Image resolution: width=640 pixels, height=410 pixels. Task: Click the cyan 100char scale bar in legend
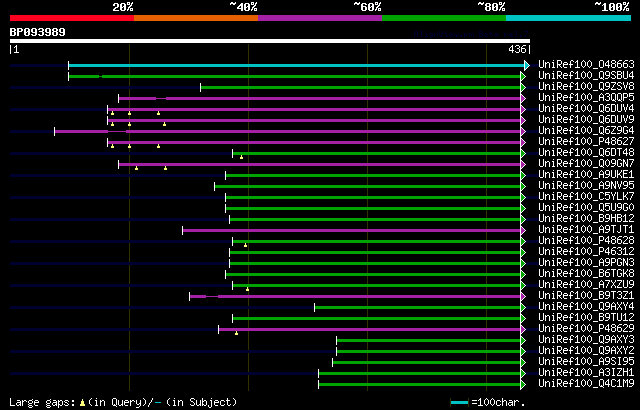click(x=459, y=403)
